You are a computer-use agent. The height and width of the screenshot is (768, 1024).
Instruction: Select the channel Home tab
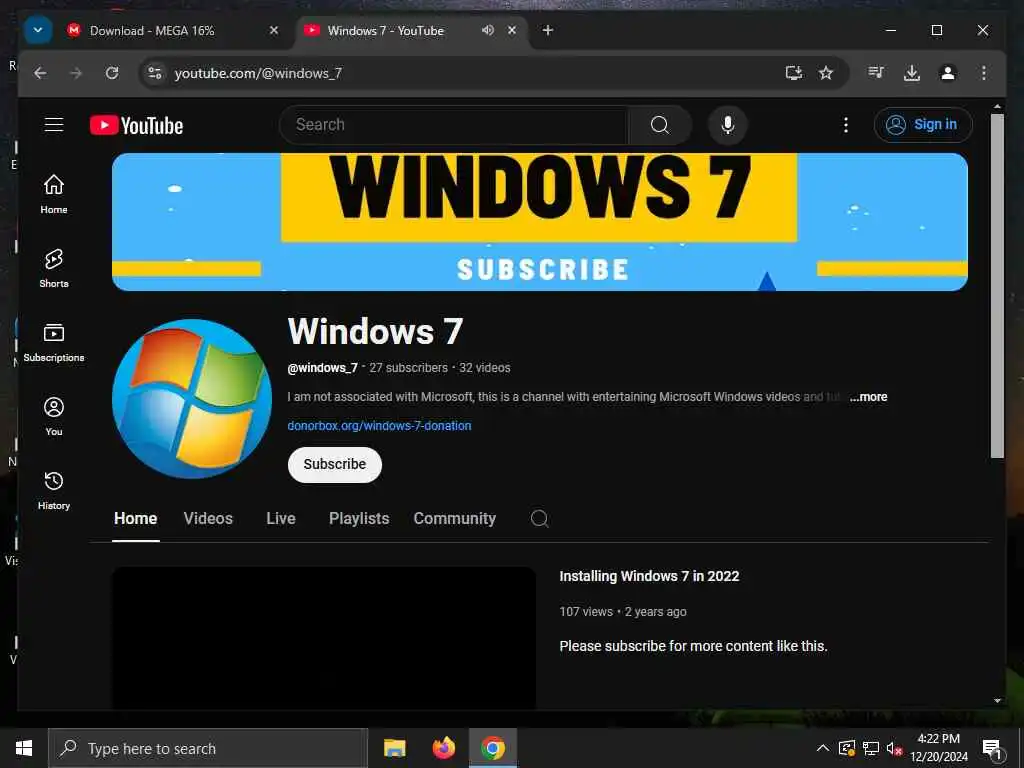(136, 519)
